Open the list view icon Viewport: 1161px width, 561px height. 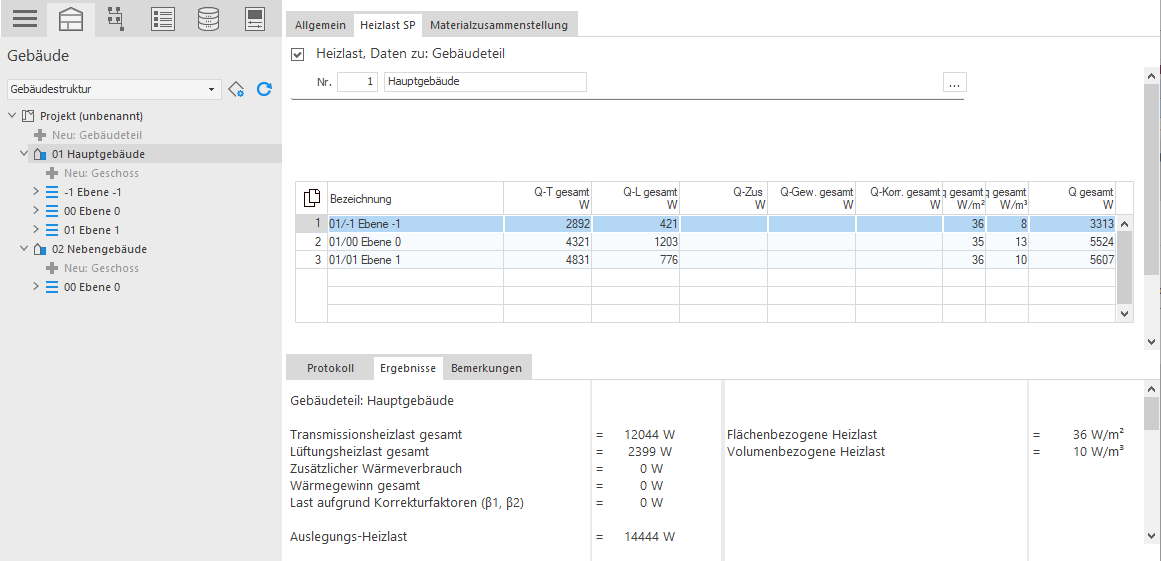click(x=162, y=19)
